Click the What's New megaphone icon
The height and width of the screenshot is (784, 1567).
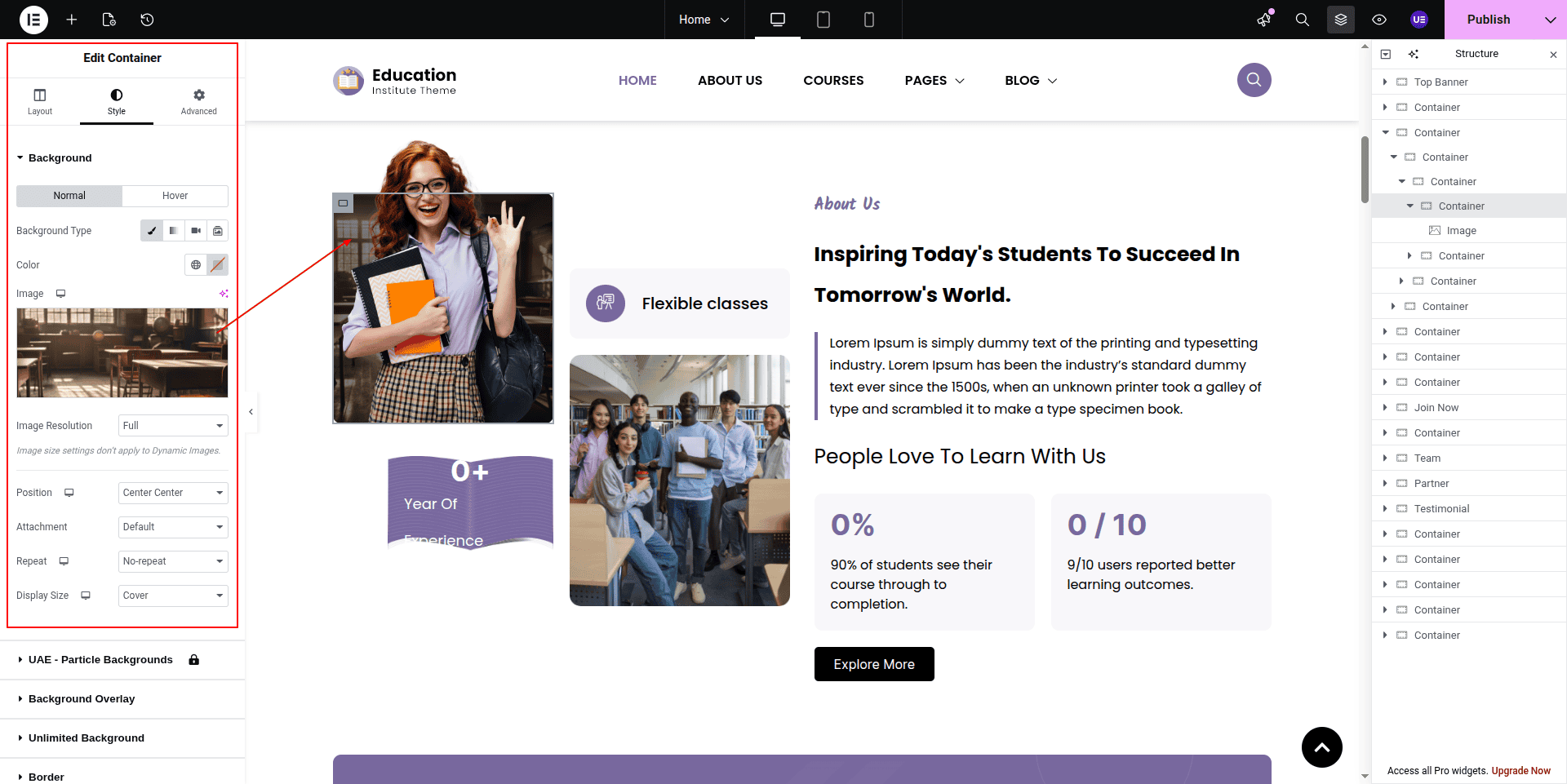point(1264,20)
